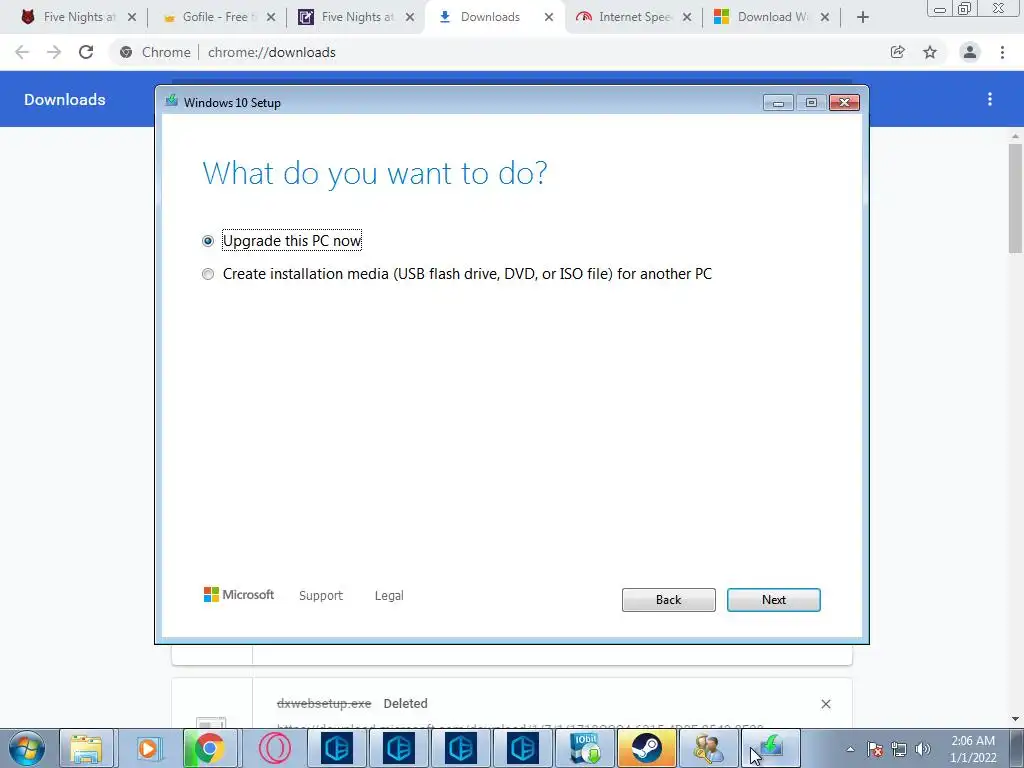Open the Support link in setup
The width and height of the screenshot is (1024, 768).
[x=321, y=596]
